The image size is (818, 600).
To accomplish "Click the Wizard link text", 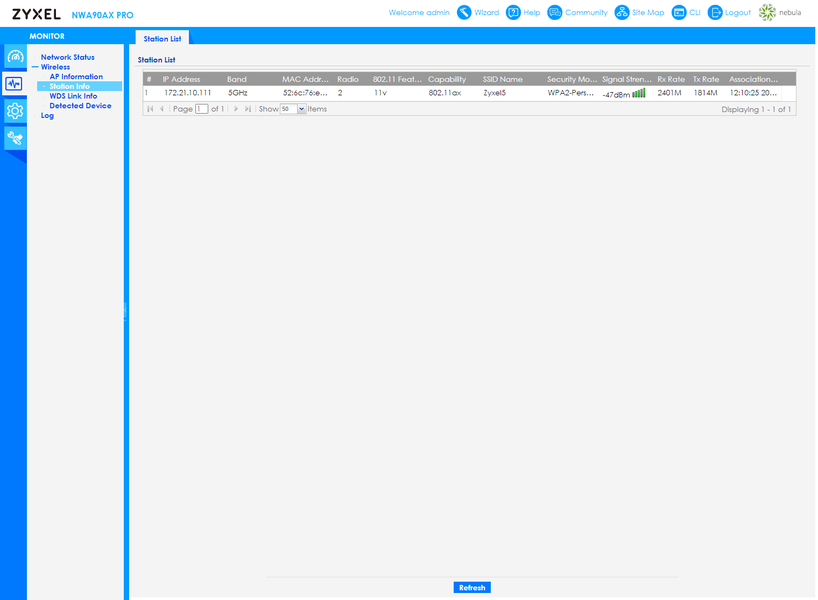I will (x=486, y=13).
